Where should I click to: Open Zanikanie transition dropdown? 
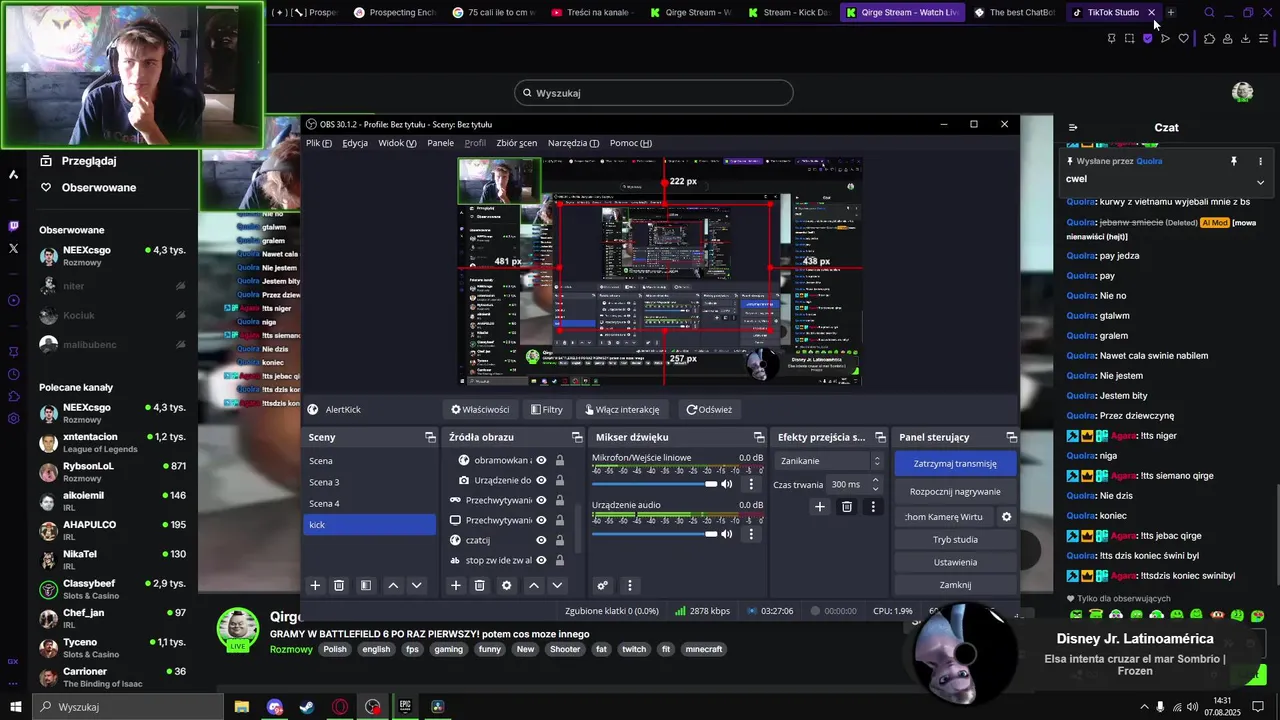(x=830, y=461)
